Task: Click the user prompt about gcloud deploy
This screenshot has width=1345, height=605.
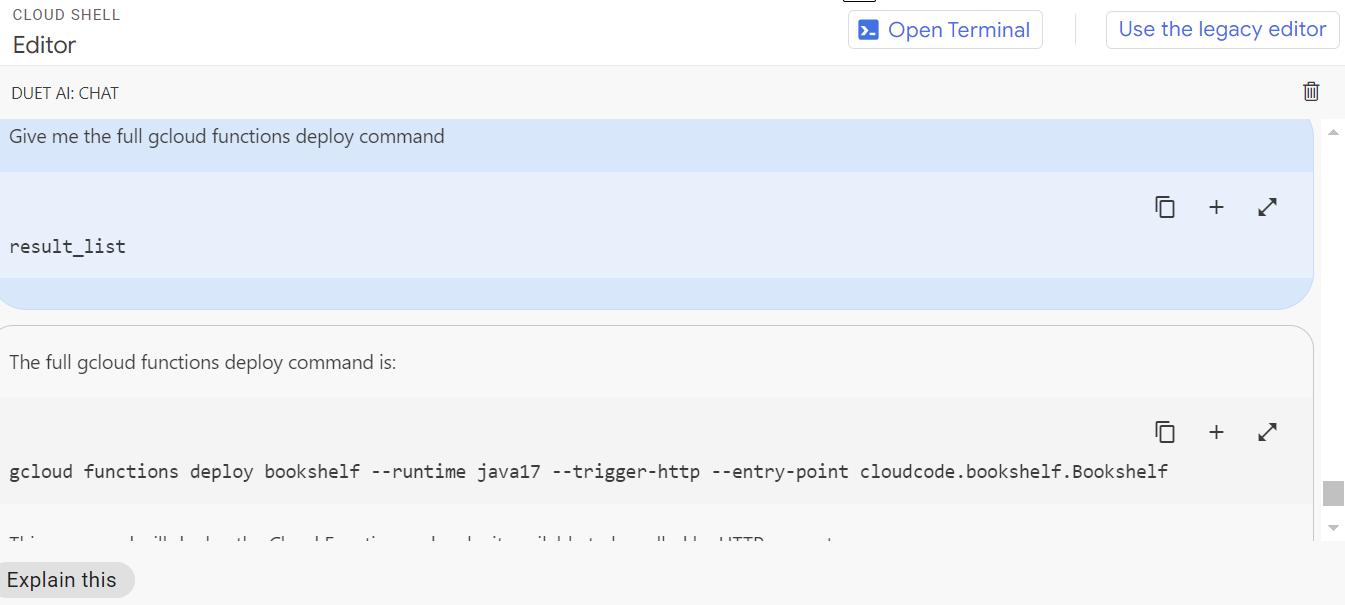Action: 227,136
